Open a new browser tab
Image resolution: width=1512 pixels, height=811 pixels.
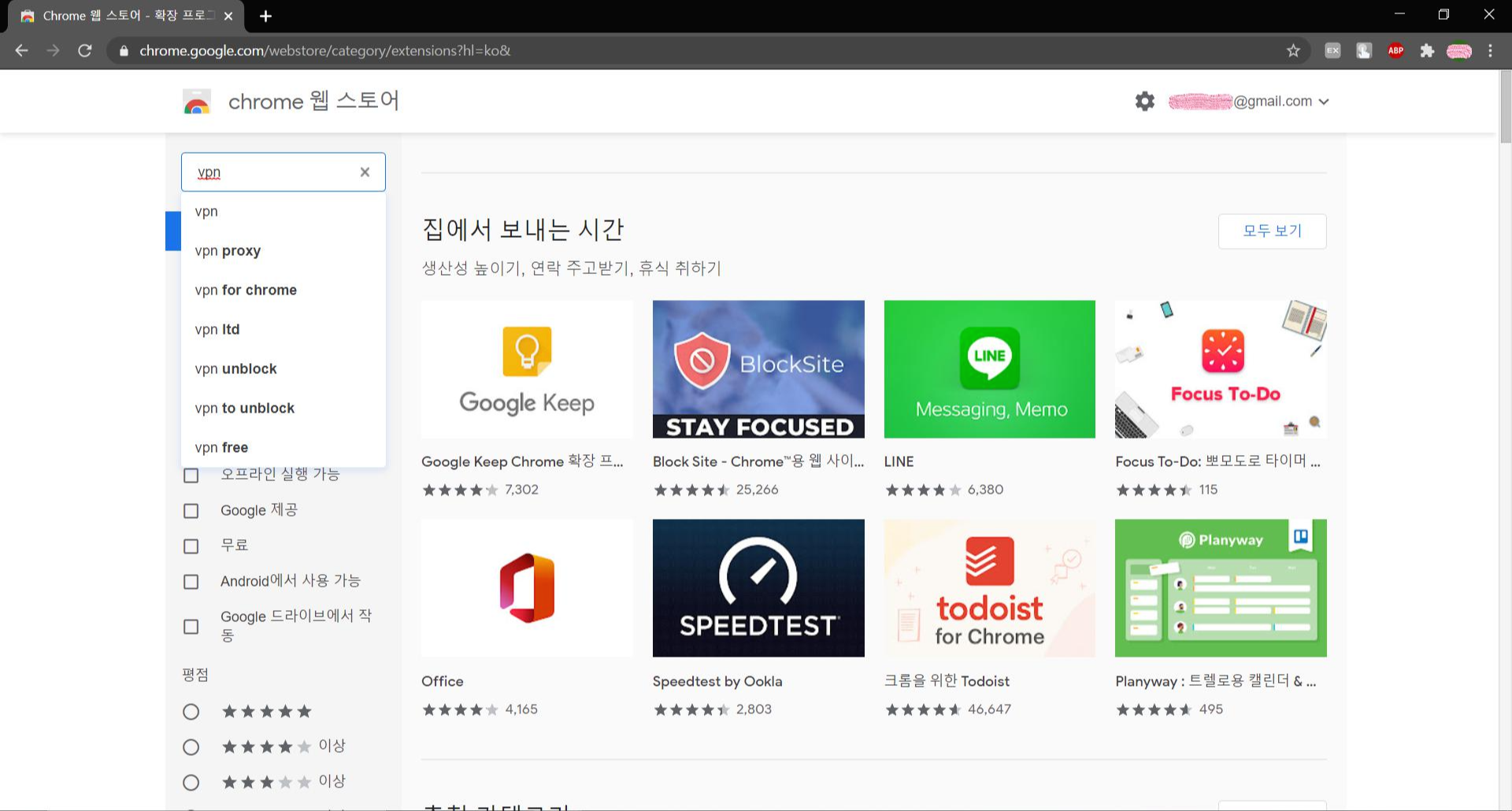click(265, 16)
